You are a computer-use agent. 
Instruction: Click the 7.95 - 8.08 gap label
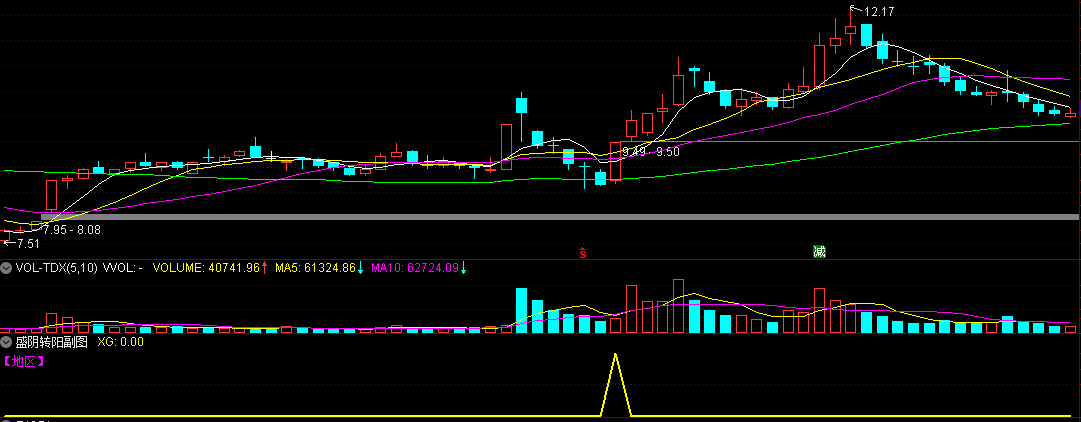[72, 230]
